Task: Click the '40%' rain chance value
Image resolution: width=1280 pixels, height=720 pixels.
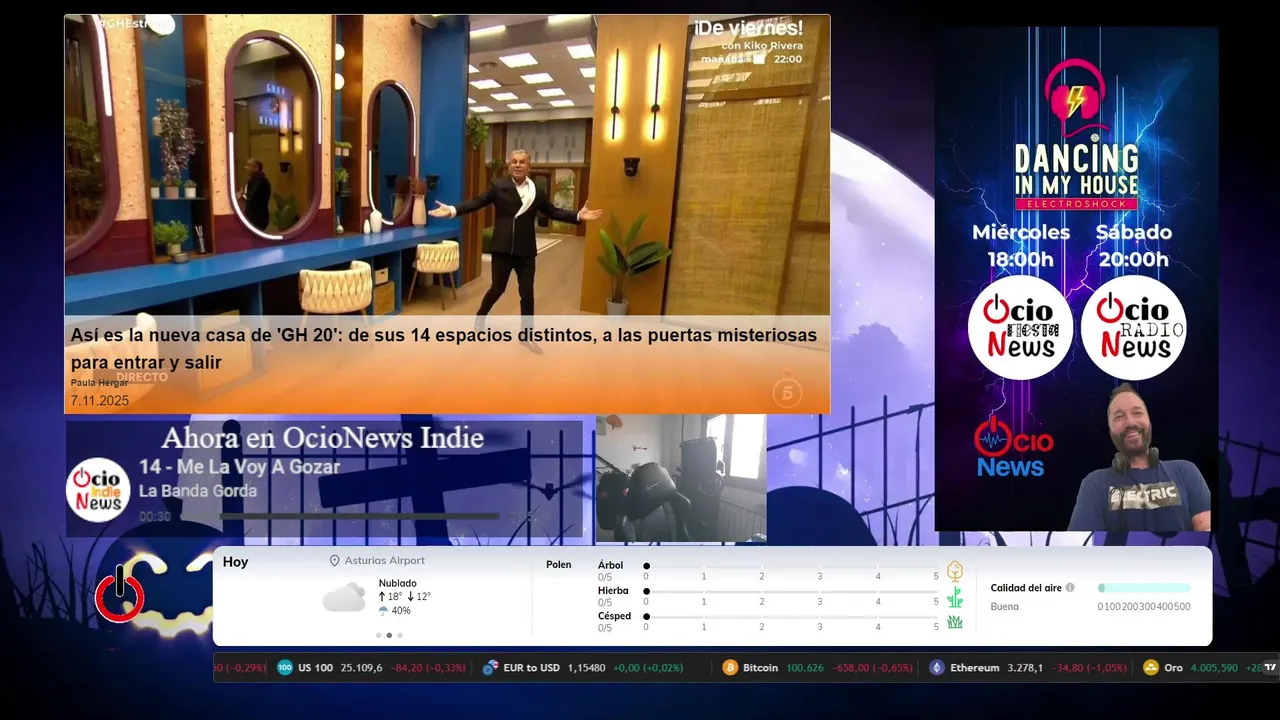Action: (x=401, y=611)
